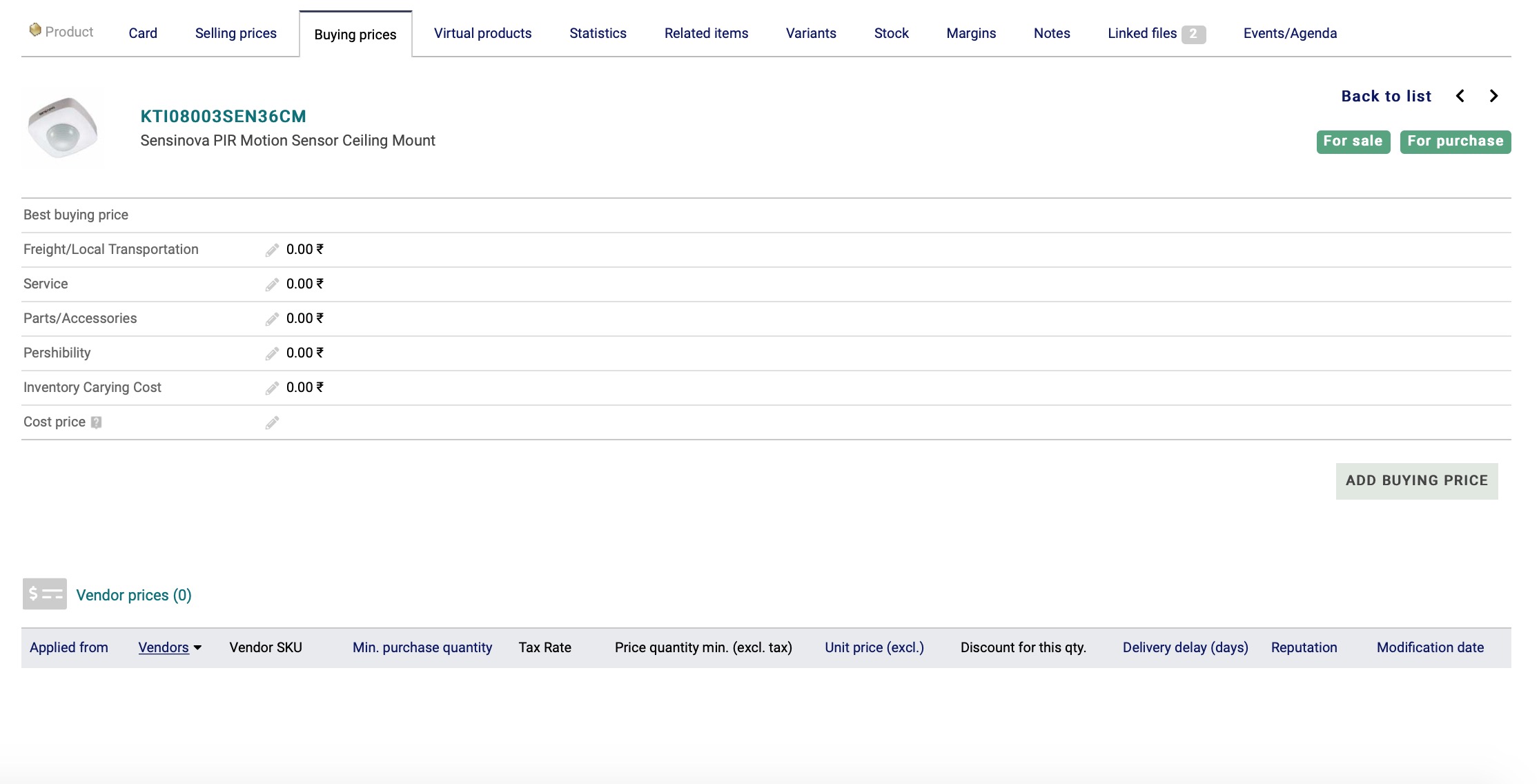Click the Tax Rate column header
This screenshot has width=1539, height=784.
tap(545, 647)
